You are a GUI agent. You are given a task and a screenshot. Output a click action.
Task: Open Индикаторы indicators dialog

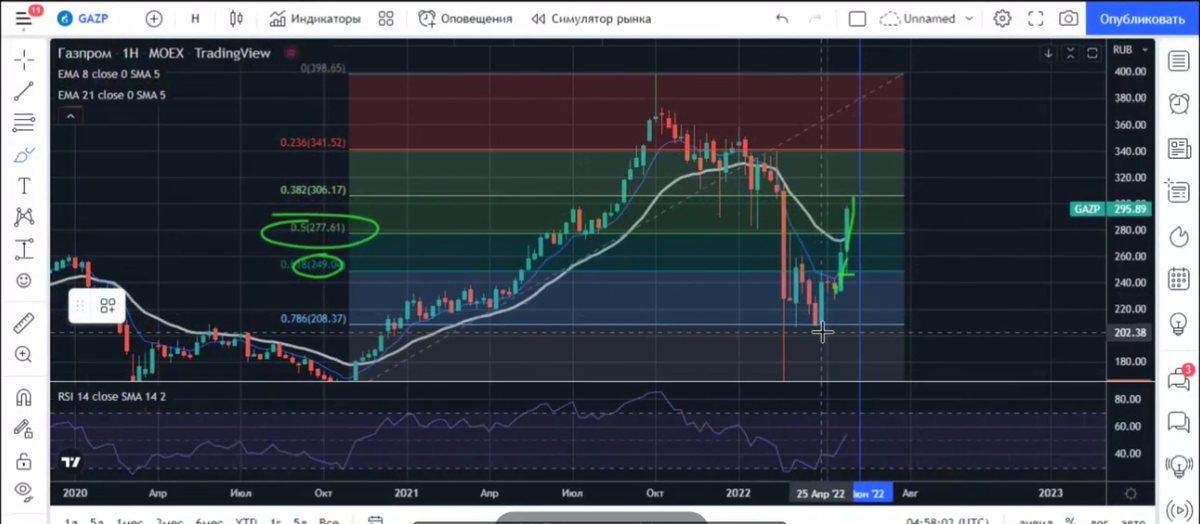coord(314,18)
